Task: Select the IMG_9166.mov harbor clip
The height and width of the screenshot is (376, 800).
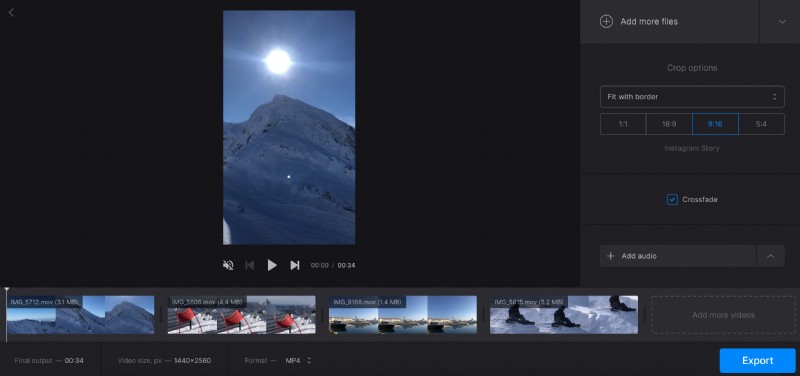Action: tap(403, 315)
